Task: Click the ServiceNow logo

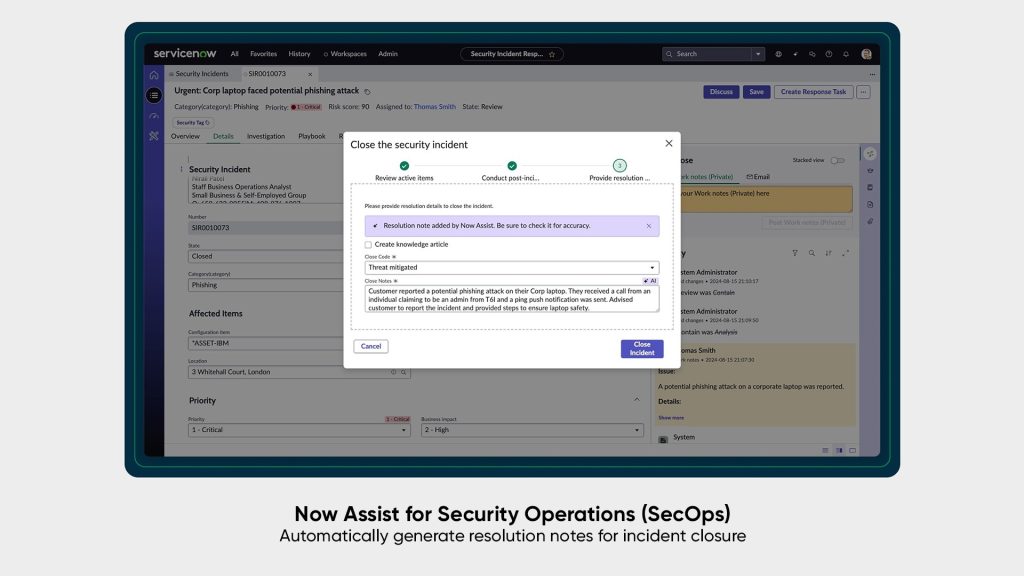Action: pyautogui.click(x=185, y=54)
